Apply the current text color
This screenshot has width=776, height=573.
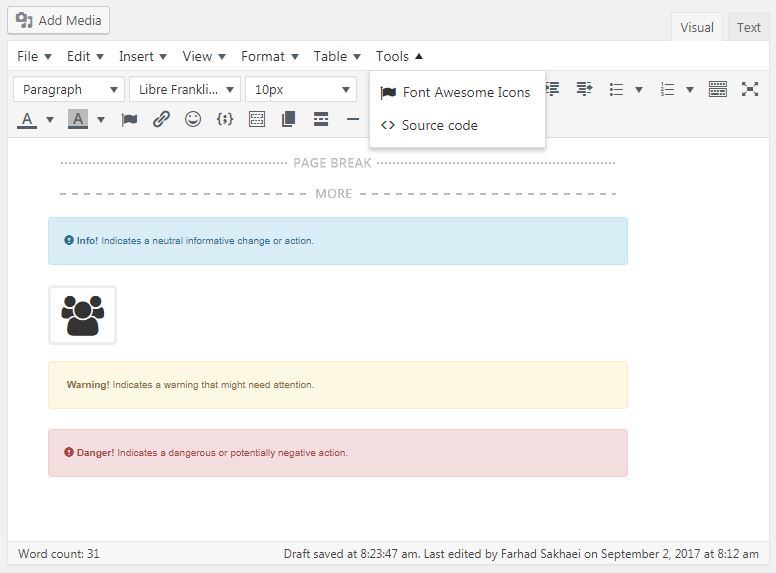(x=27, y=119)
